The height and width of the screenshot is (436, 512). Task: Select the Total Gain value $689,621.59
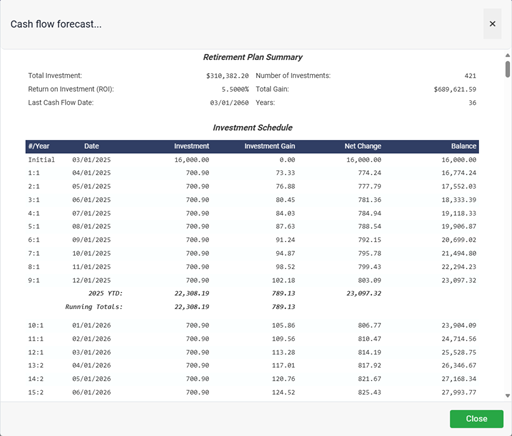pyautogui.click(x=455, y=89)
